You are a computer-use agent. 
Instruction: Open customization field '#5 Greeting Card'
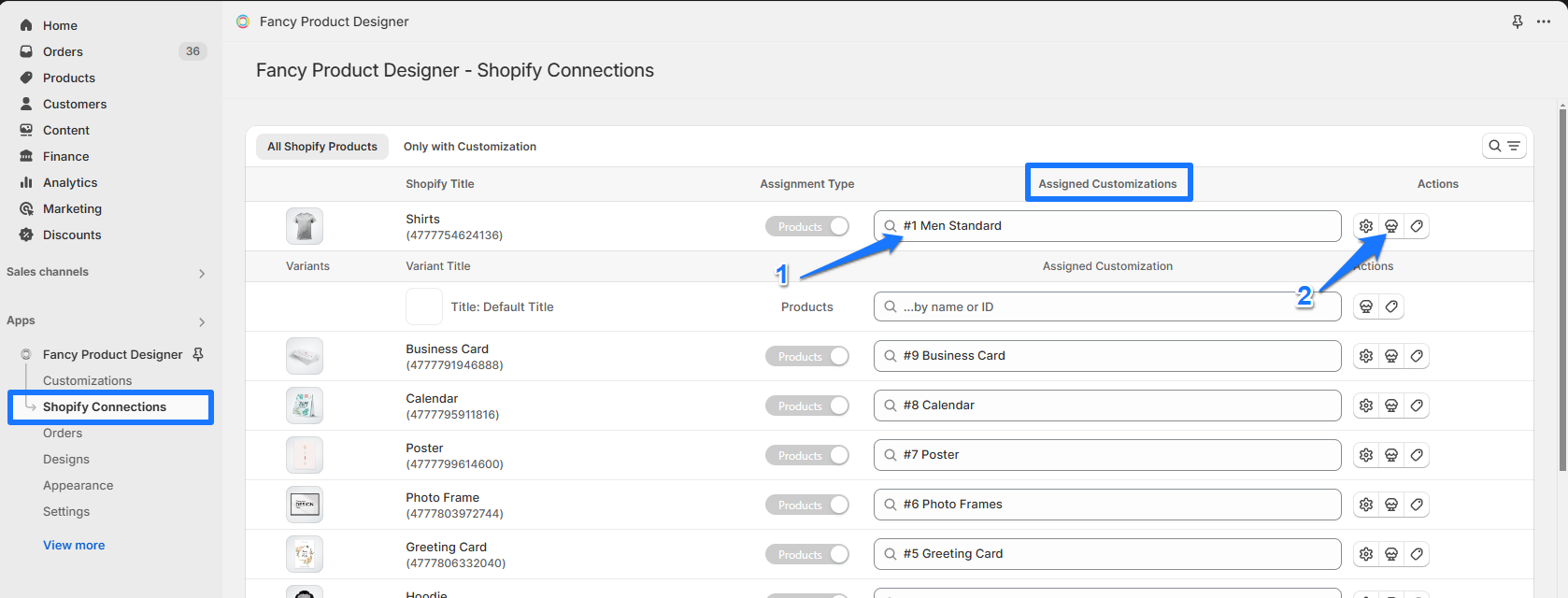tap(1107, 554)
